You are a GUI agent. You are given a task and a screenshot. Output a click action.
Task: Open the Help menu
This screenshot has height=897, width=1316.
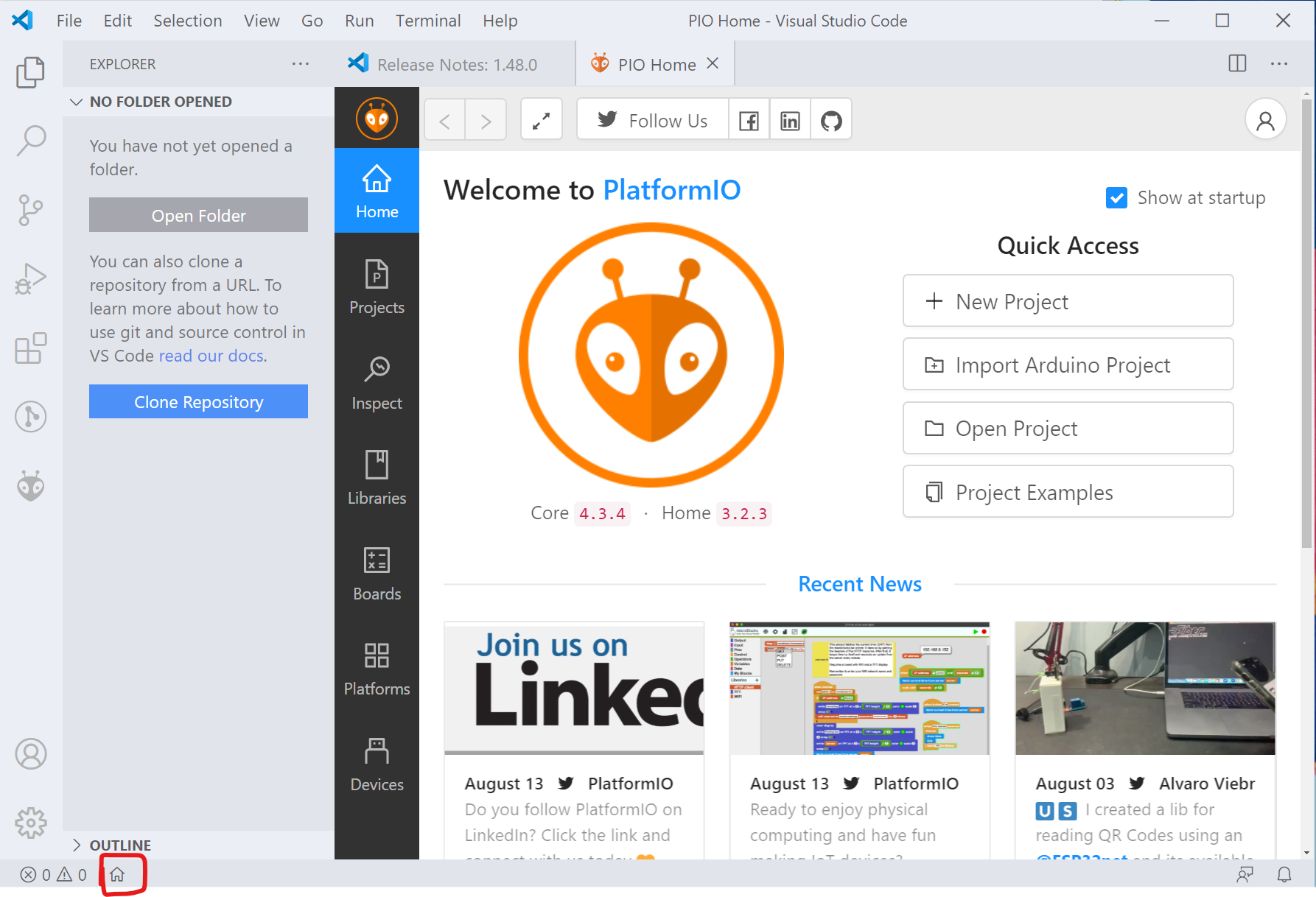click(500, 21)
